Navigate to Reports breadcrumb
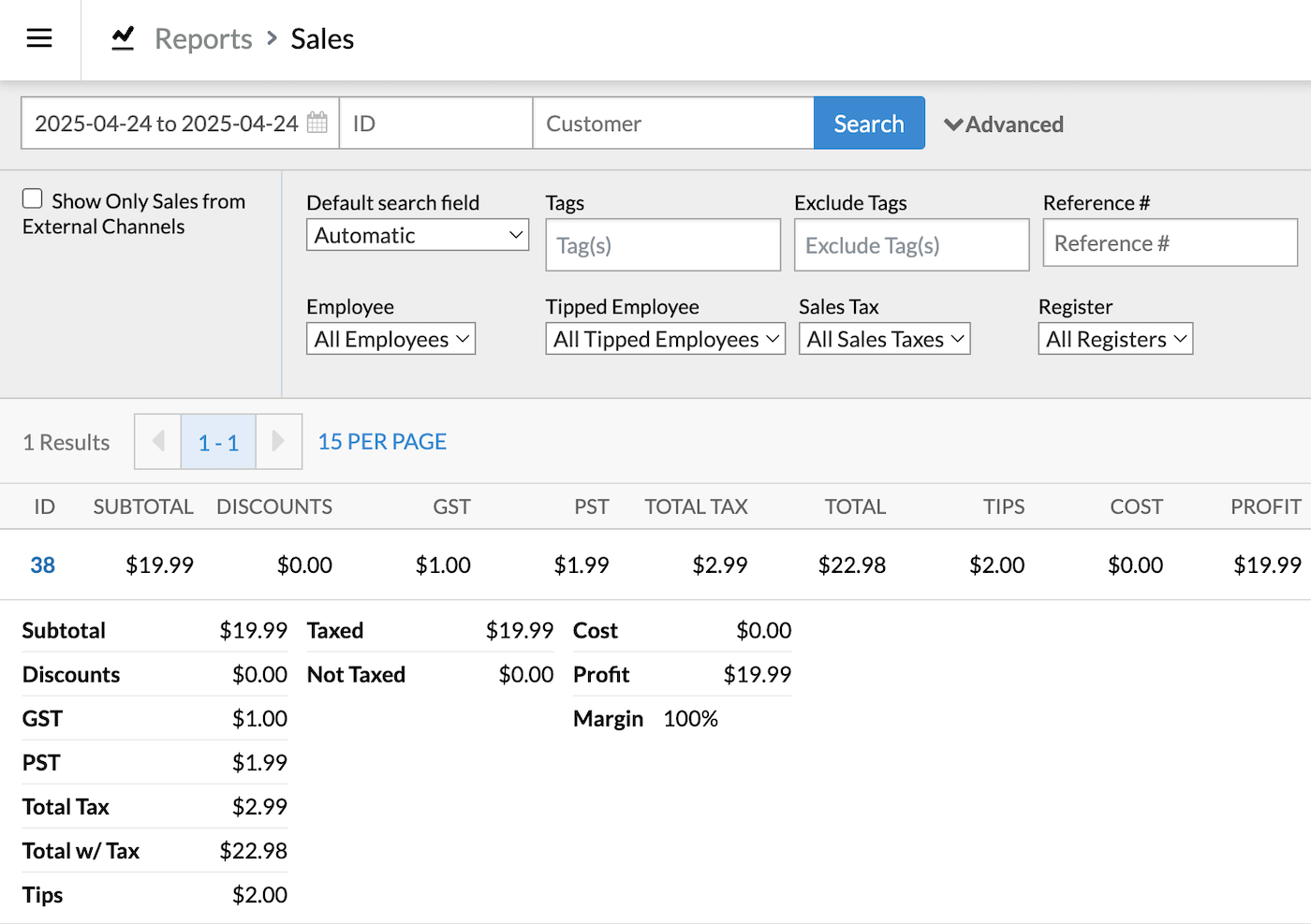This screenshot has width=1311, height=924. click(203, 38)
